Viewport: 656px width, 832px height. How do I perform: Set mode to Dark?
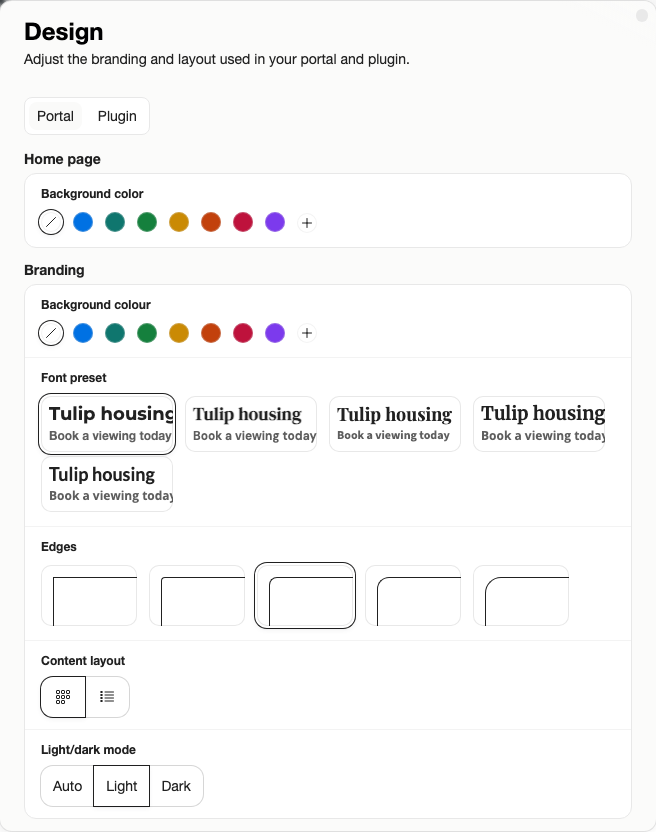pyautogui.click(x=176, y=786)
